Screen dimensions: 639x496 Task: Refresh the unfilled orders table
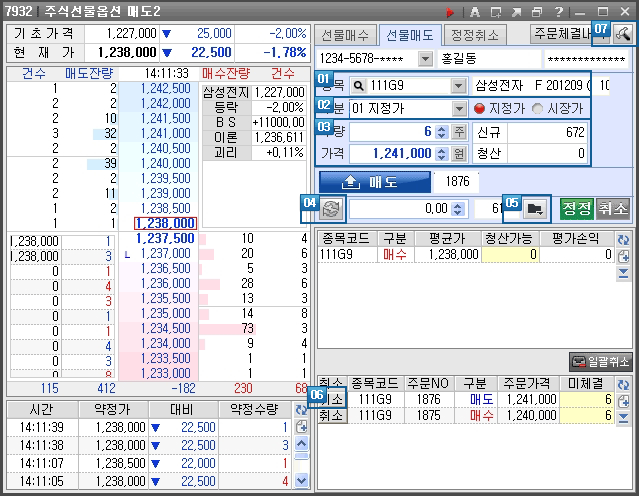[624, 382]
